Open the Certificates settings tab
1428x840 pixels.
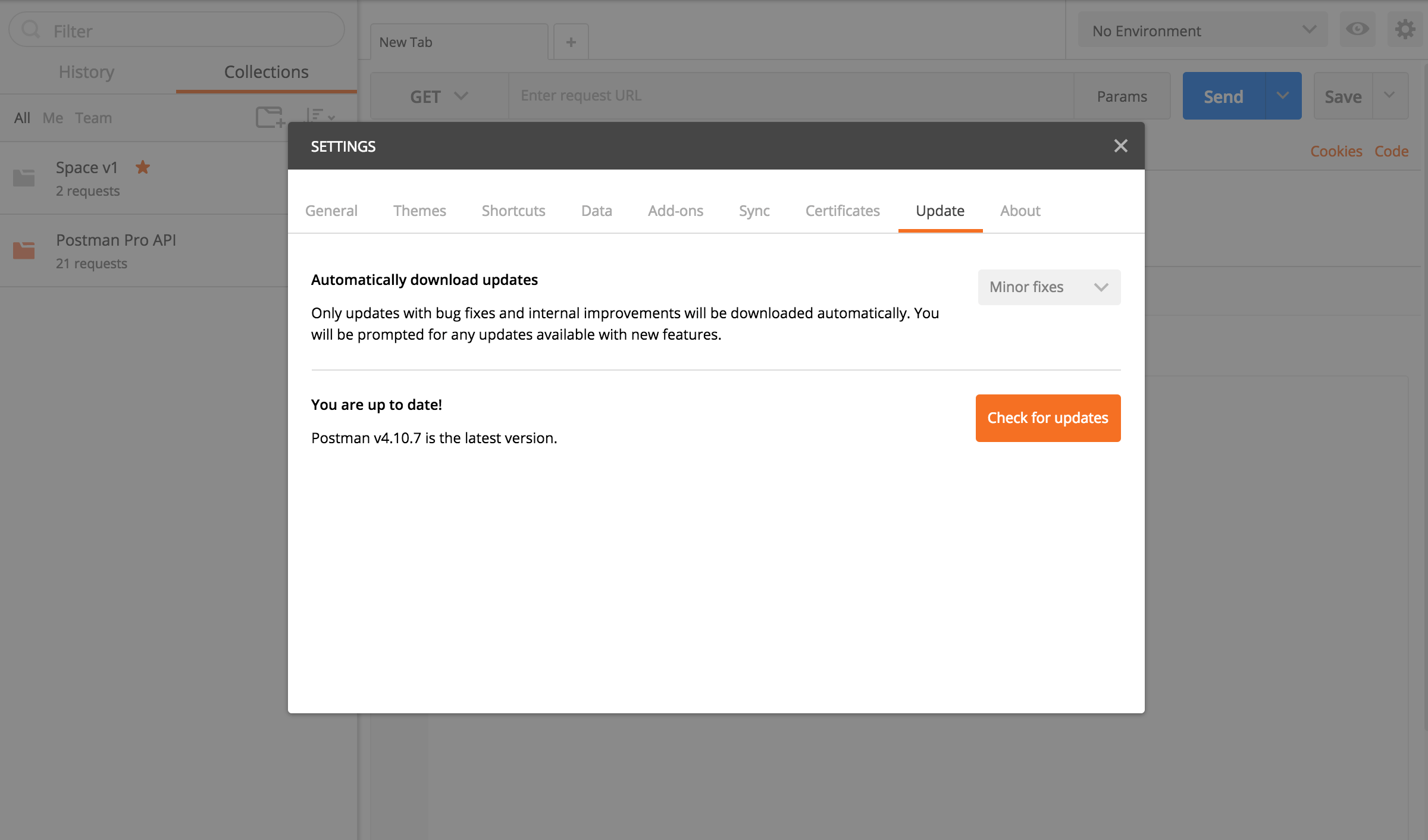pos(842,211)
